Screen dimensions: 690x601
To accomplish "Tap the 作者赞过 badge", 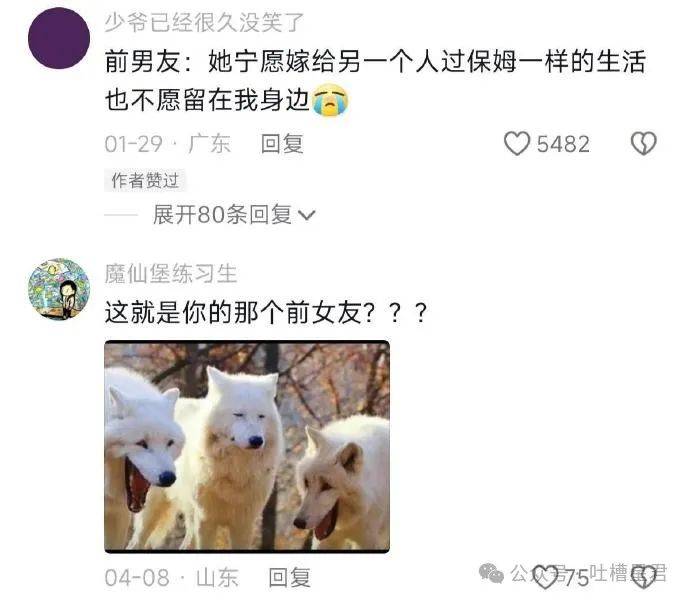I will point(145,180).
